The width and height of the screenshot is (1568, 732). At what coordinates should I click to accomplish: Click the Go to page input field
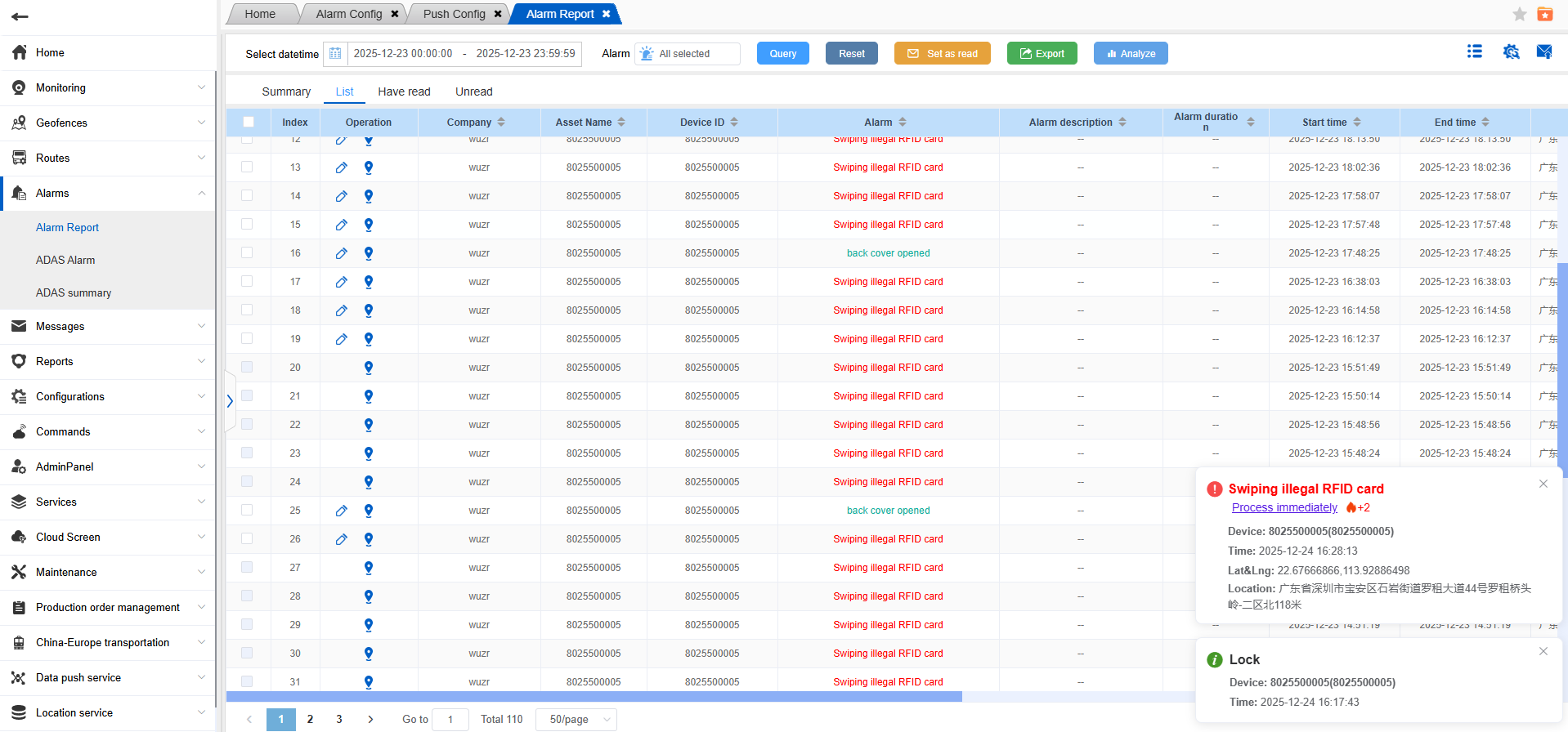(450, 719)
